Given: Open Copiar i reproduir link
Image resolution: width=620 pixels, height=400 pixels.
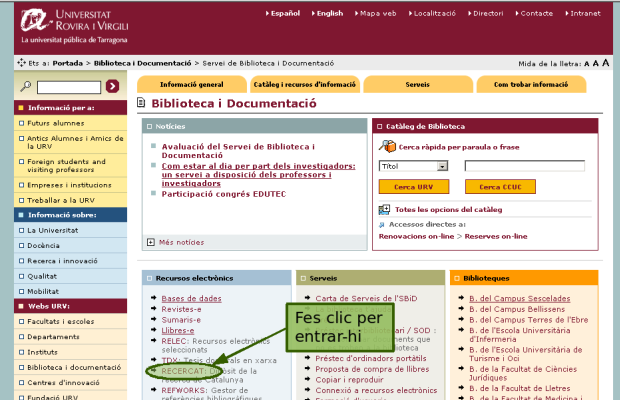Looking at the screenshot, I should [x=349, y=380].
